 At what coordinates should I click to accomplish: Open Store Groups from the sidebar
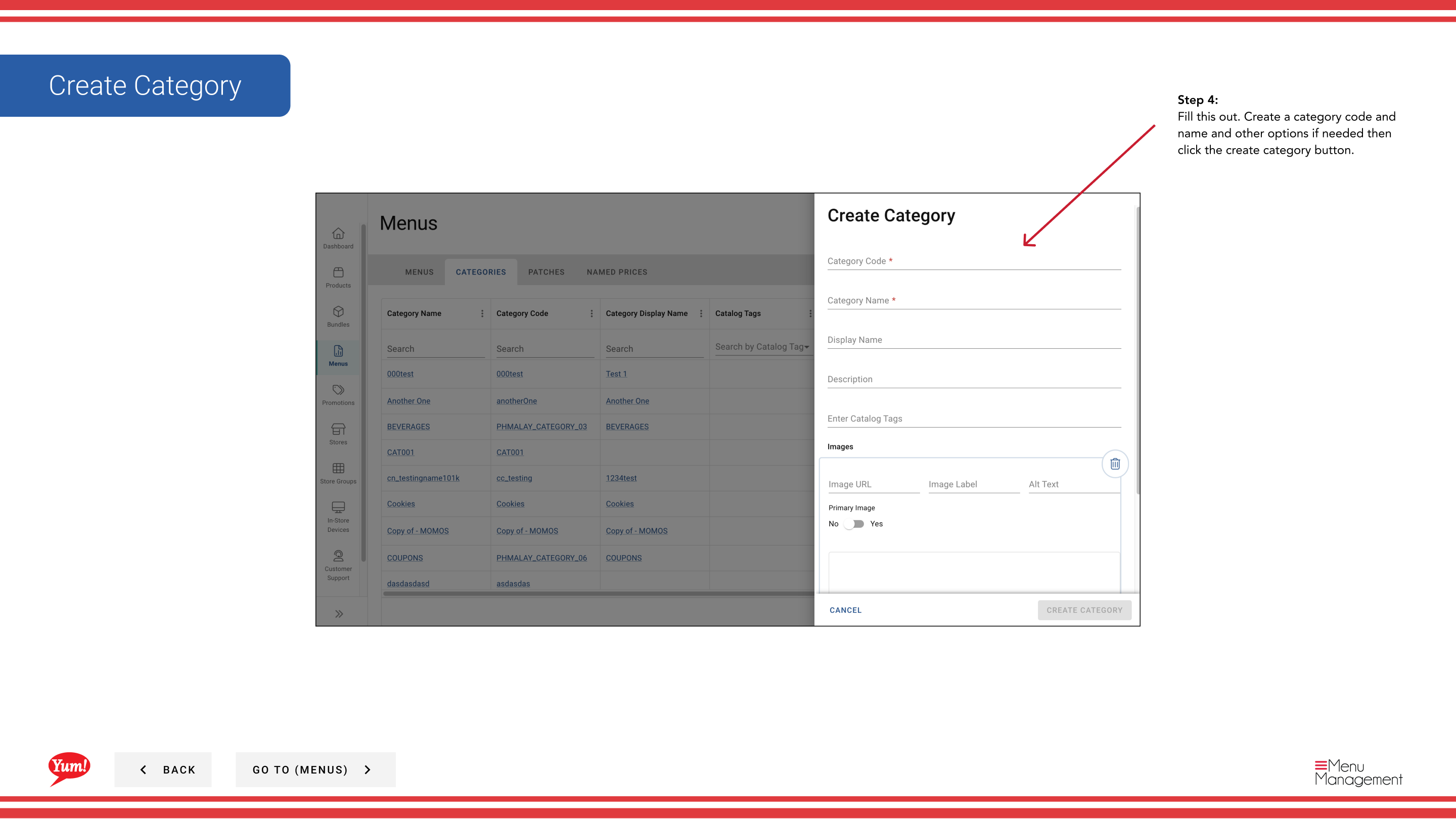tap(338, 474)
